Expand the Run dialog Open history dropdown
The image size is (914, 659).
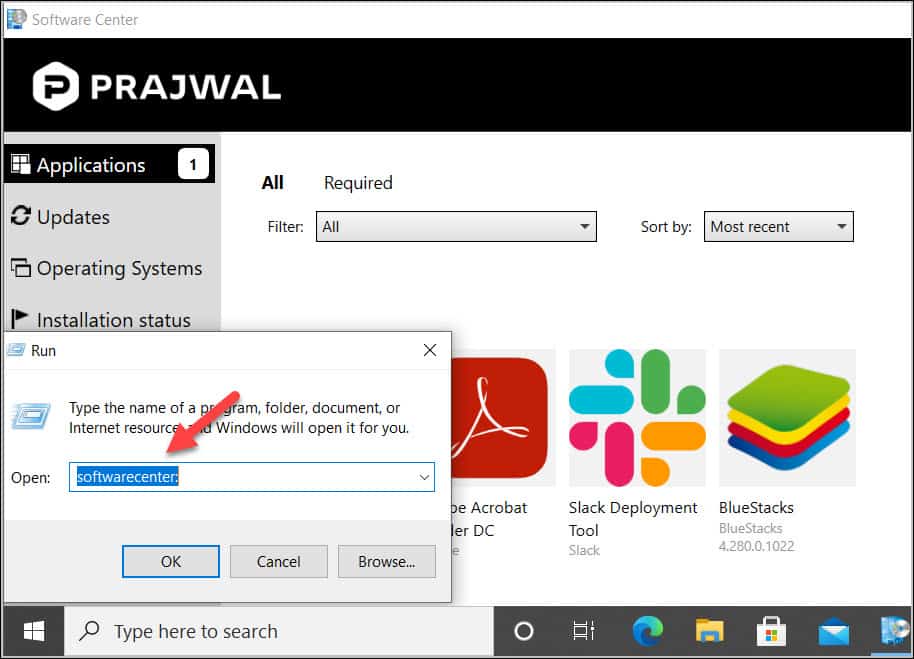(424, 477)
